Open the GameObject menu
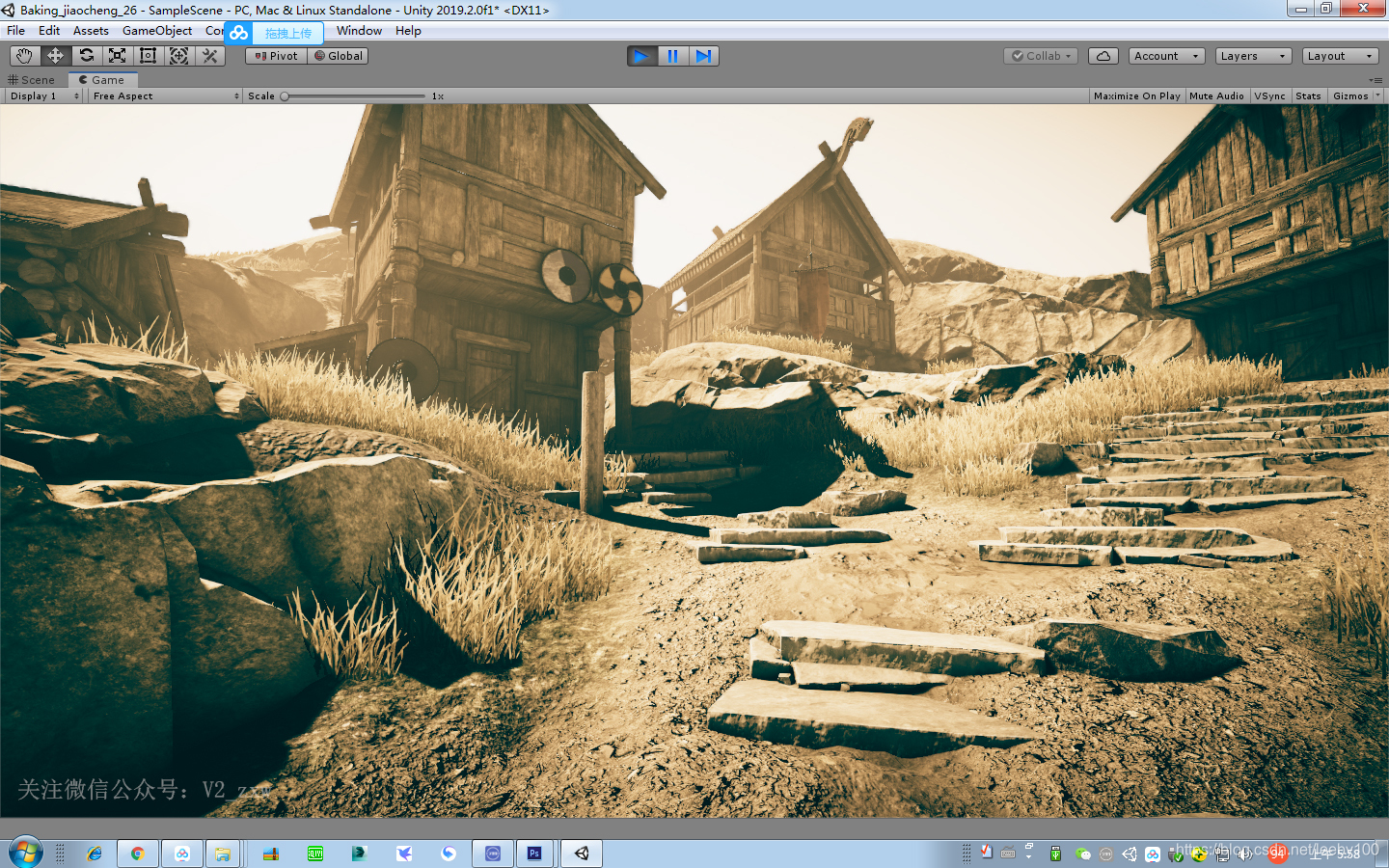The image size is (1389, 868). (x=157, y=31)
